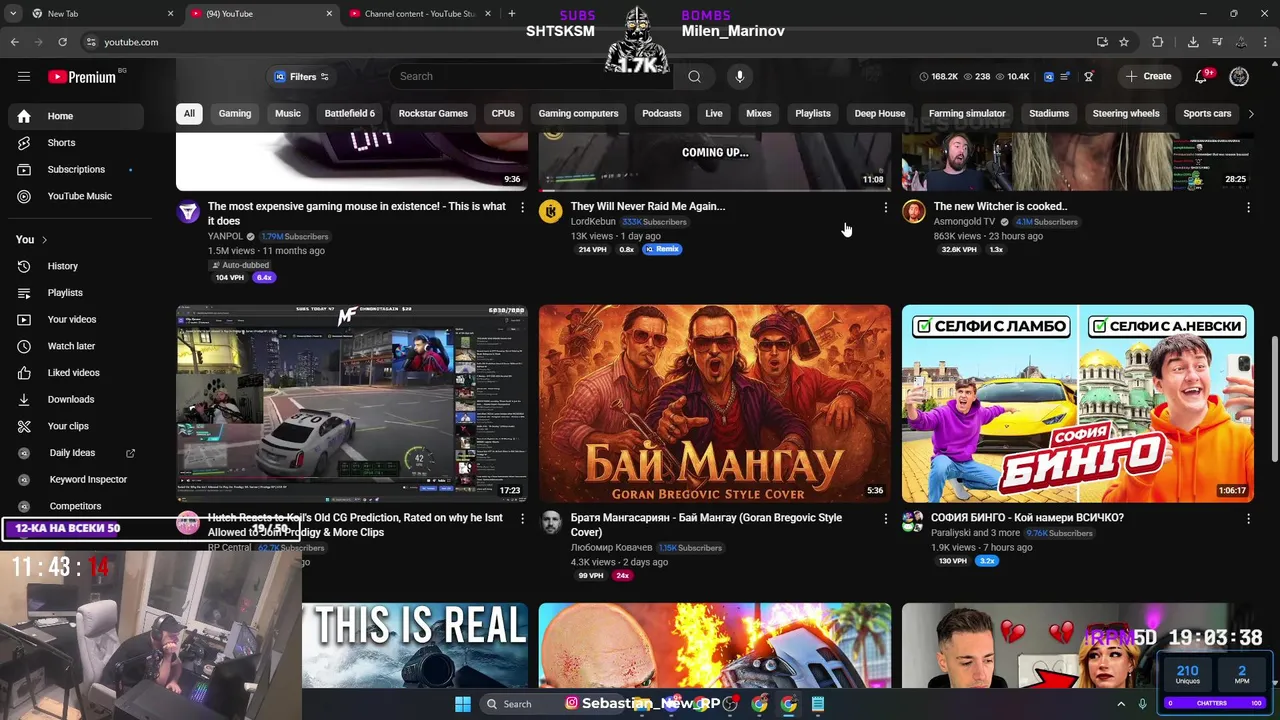This screenshot has height=720, width=1280.
Task: Open the account avatar menu
Action: [1239, 76]
